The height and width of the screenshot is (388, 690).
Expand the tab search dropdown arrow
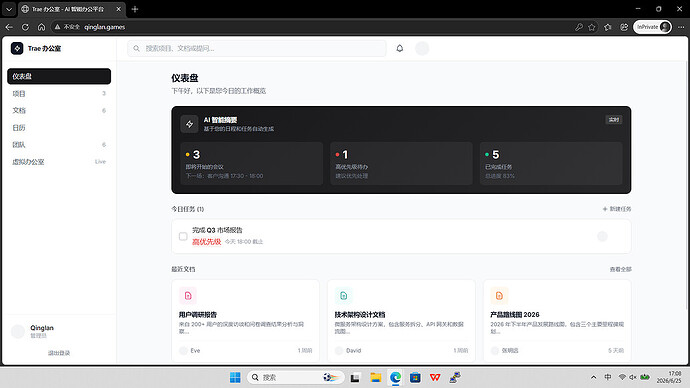pos(9,9)
